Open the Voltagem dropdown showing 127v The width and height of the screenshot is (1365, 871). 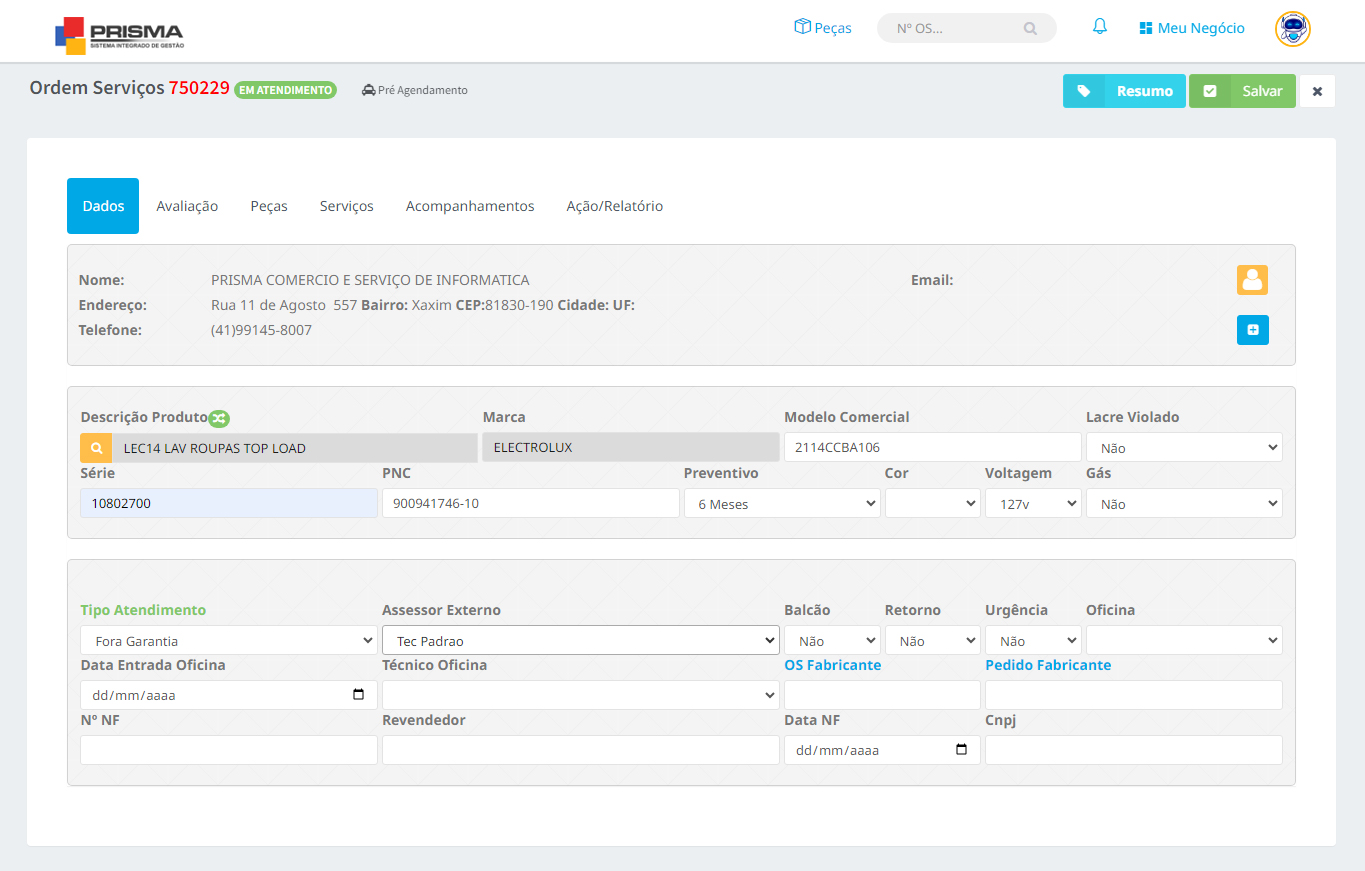click(1033, 504)
